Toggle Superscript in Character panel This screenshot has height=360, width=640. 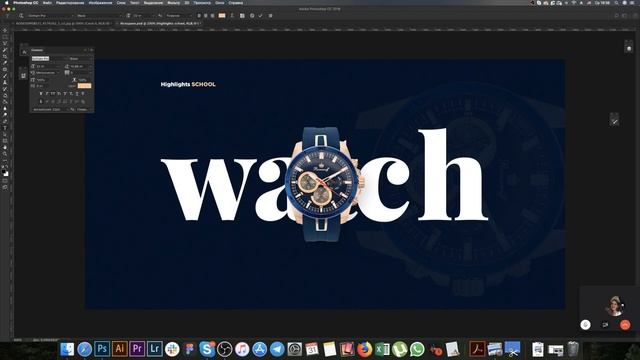[65, 94]
